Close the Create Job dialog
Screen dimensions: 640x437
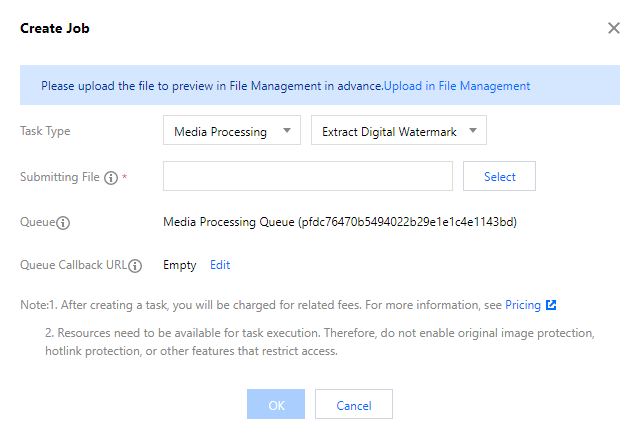click(x=614, y=28)
